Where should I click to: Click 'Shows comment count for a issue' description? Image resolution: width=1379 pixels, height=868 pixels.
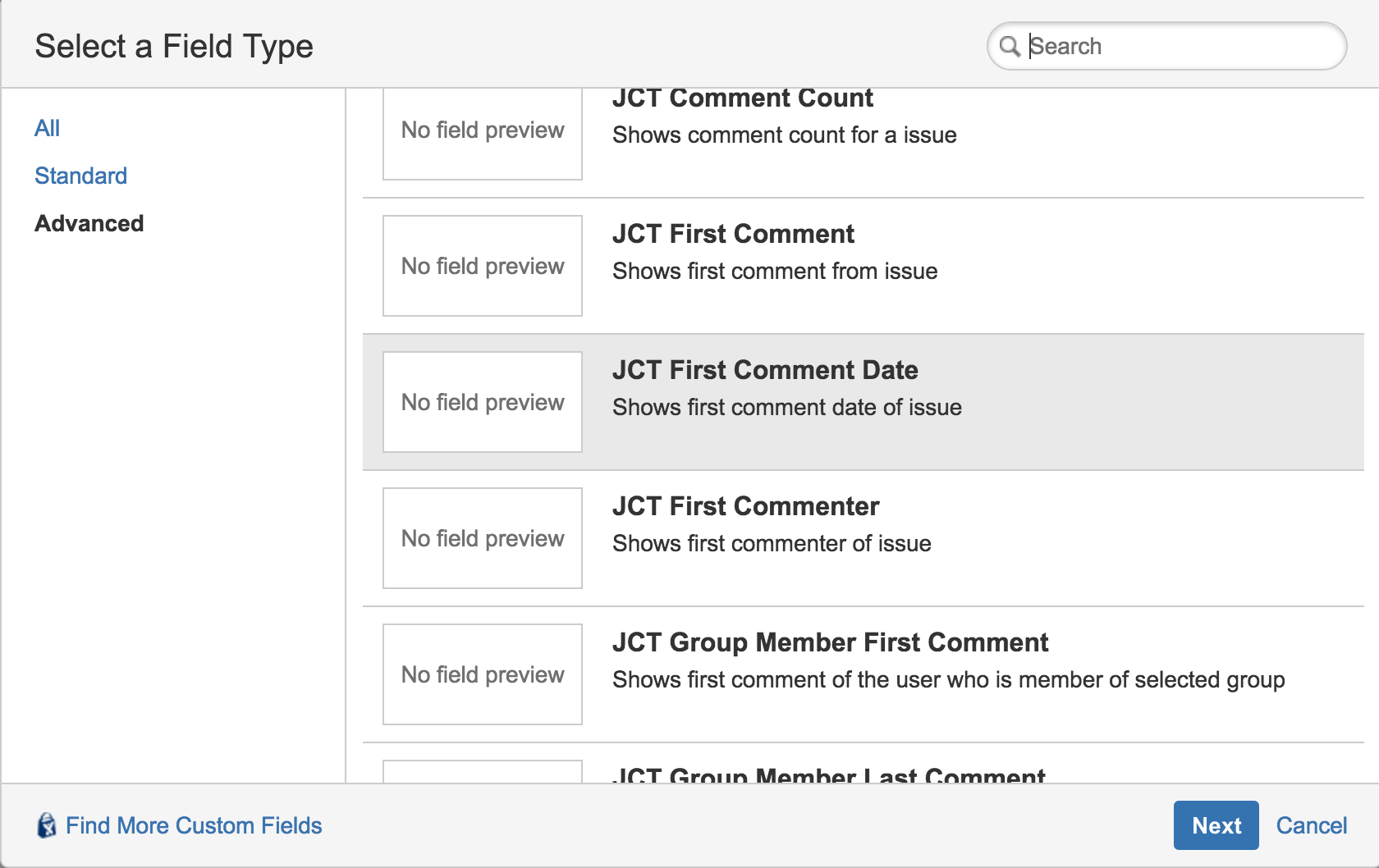click(x=785, y=135)
